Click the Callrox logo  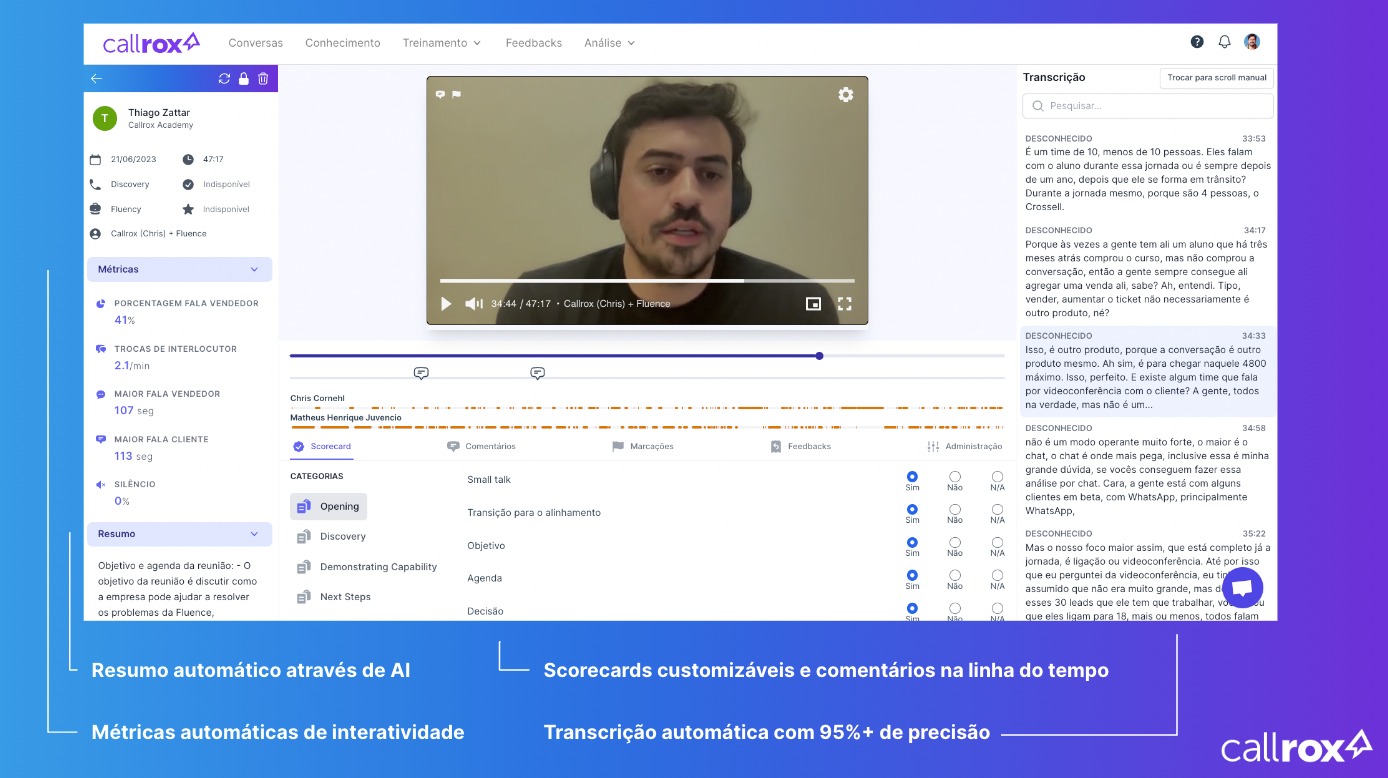151,43
